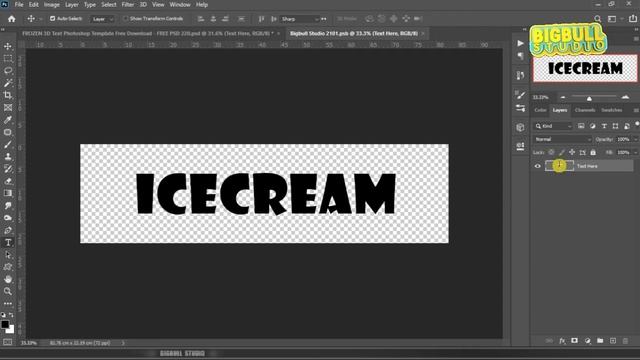Open the Normal blend mode dropdown
This screenshot has height=360, width=640.
click(562, 139)
